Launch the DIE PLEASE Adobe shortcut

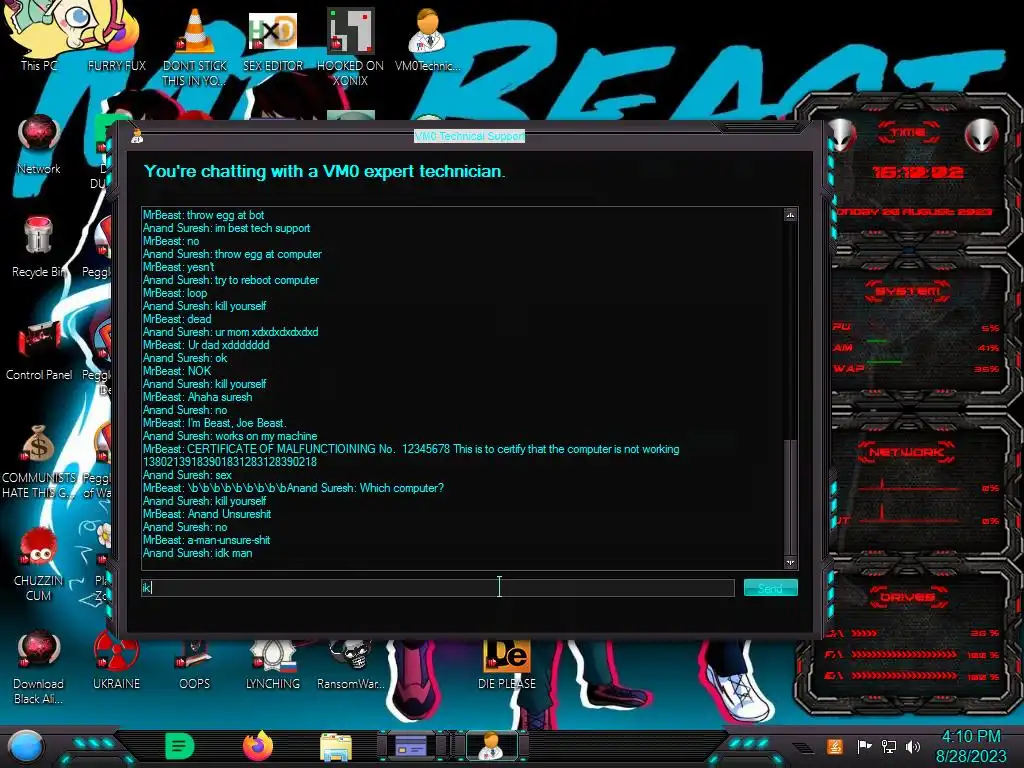(x=507, y=665)
